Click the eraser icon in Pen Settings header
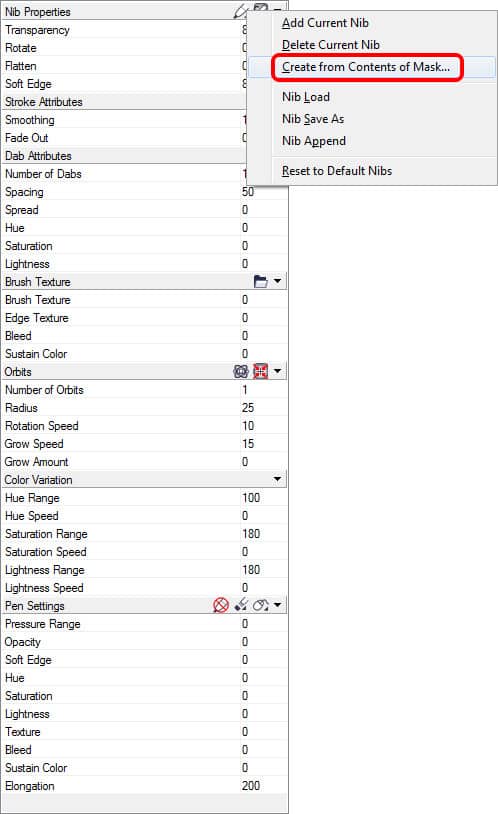The width and height of the screenshot is (498, 814). click(241, 604)
